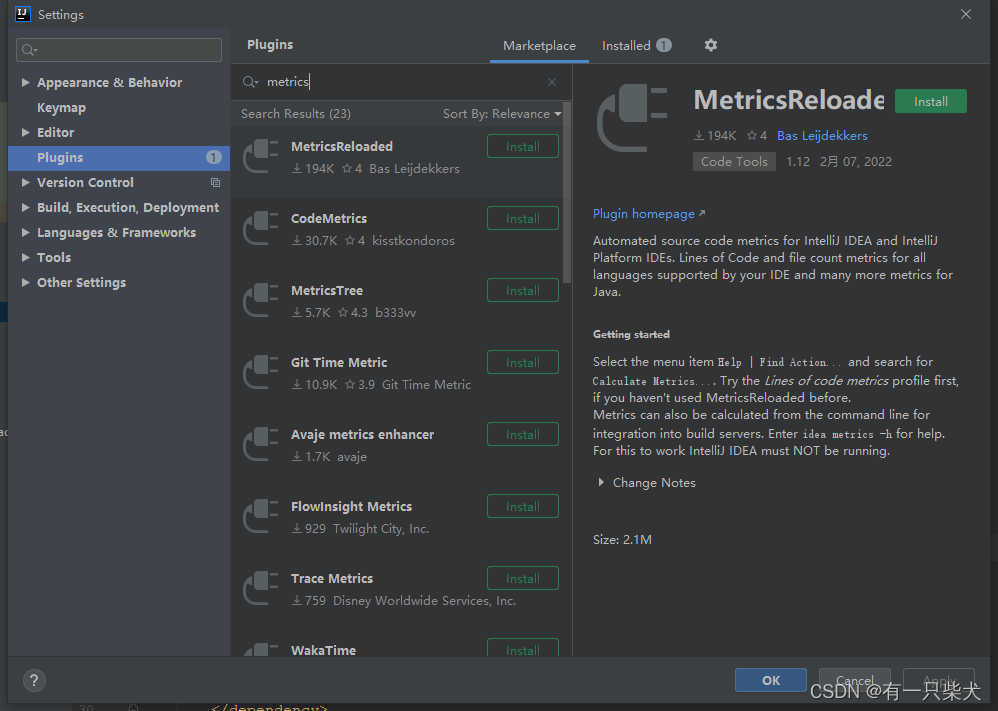Install the MetricsReloaded plugin from details pane
This screenshot has height=711, width=998.
(930, 101)
